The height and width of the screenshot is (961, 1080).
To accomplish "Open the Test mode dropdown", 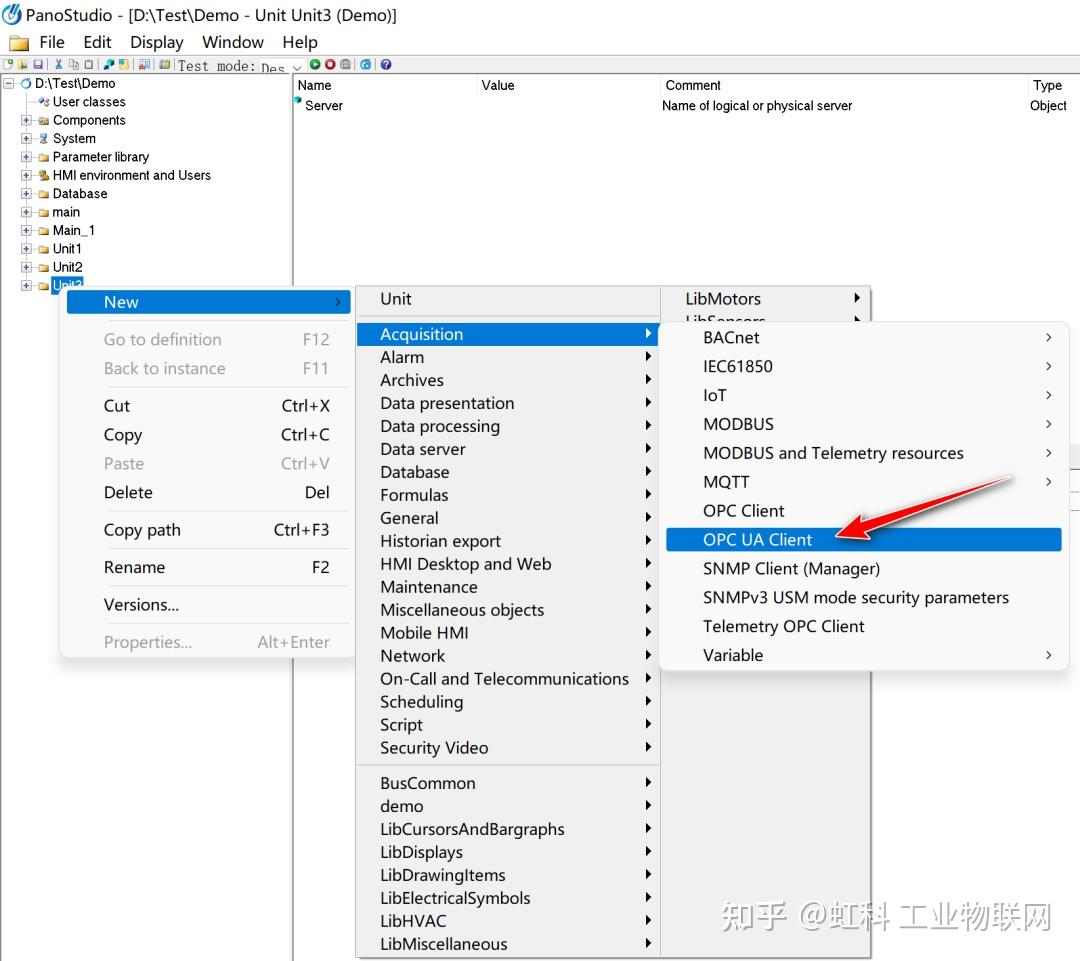I will pyautogui.click(x=296, y=68).
